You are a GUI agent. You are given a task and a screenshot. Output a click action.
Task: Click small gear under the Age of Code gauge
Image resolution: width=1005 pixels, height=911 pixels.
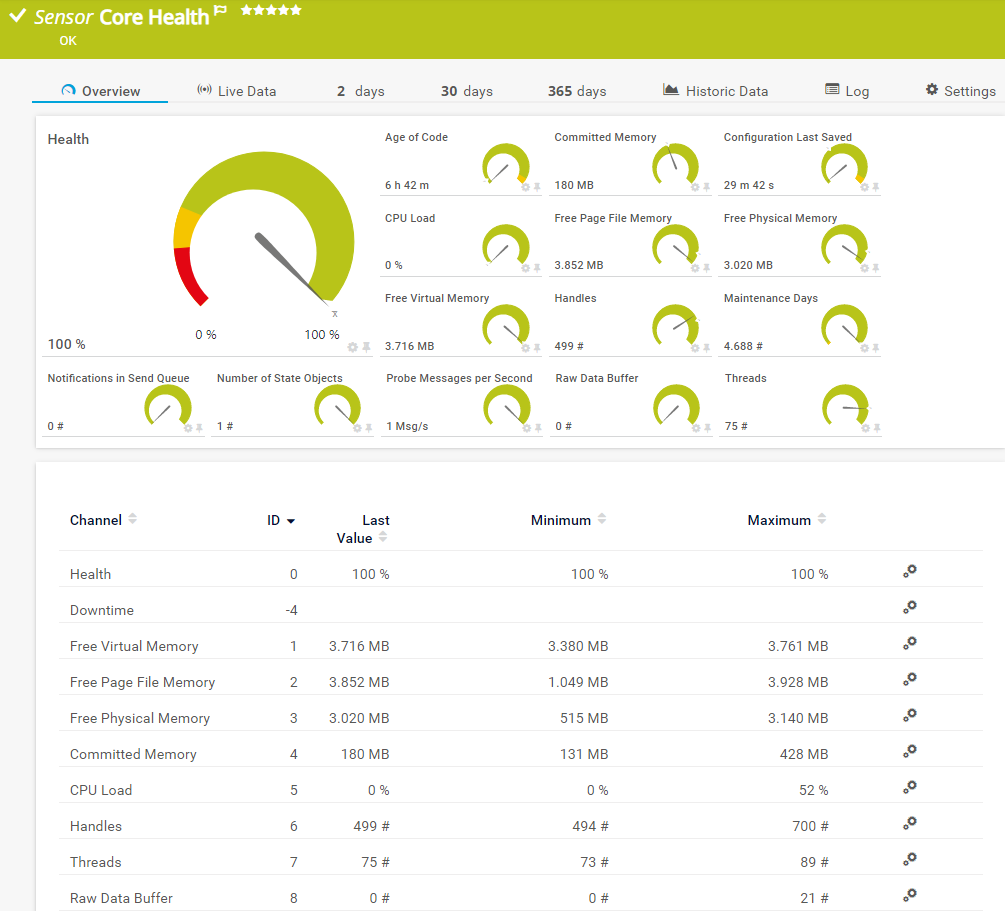tap(525, 187)
